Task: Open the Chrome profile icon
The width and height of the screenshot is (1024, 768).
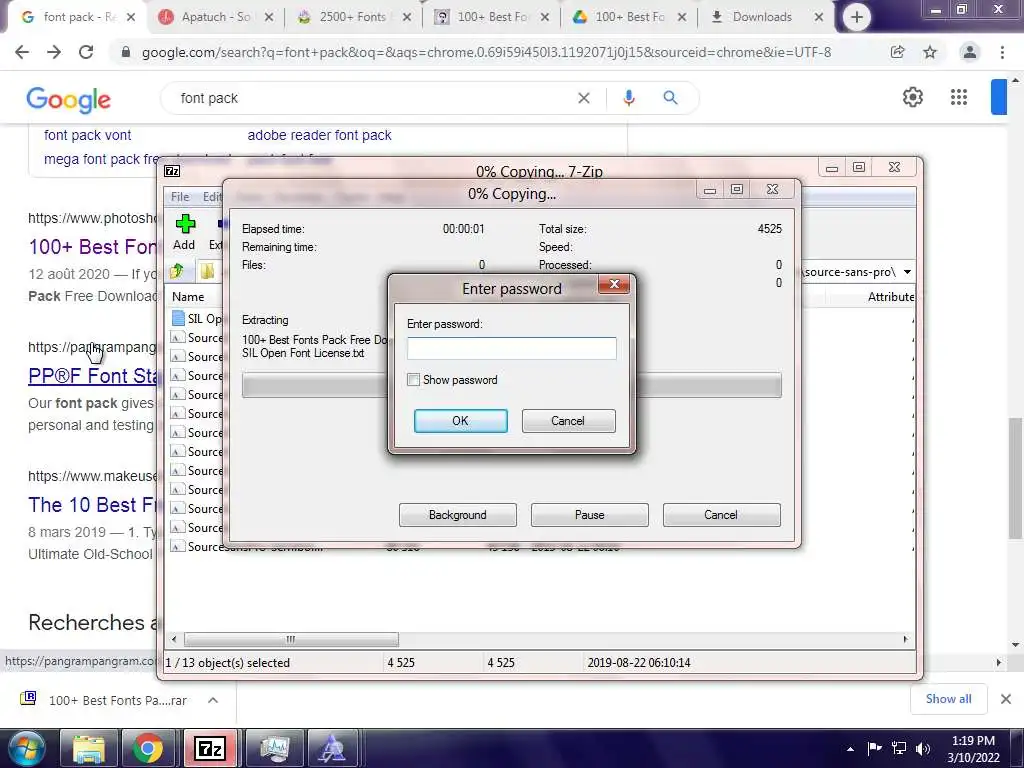Action: 970,52
